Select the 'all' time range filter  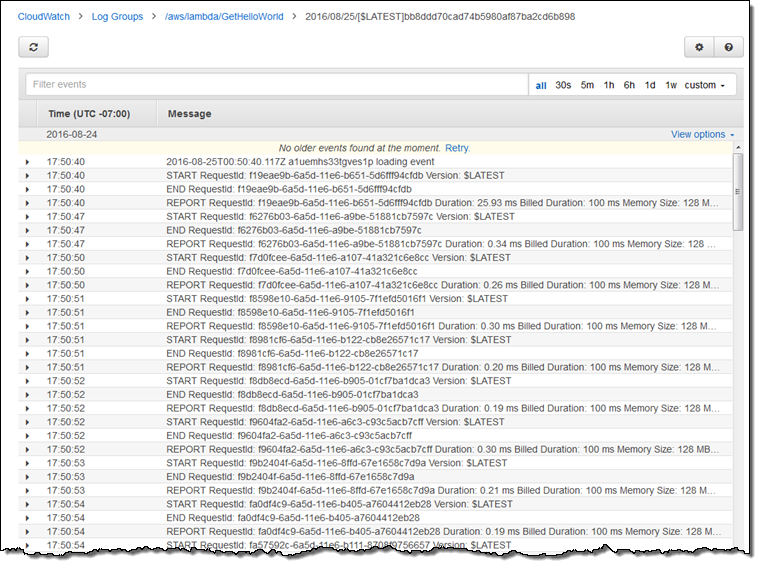tap(541, 85)
